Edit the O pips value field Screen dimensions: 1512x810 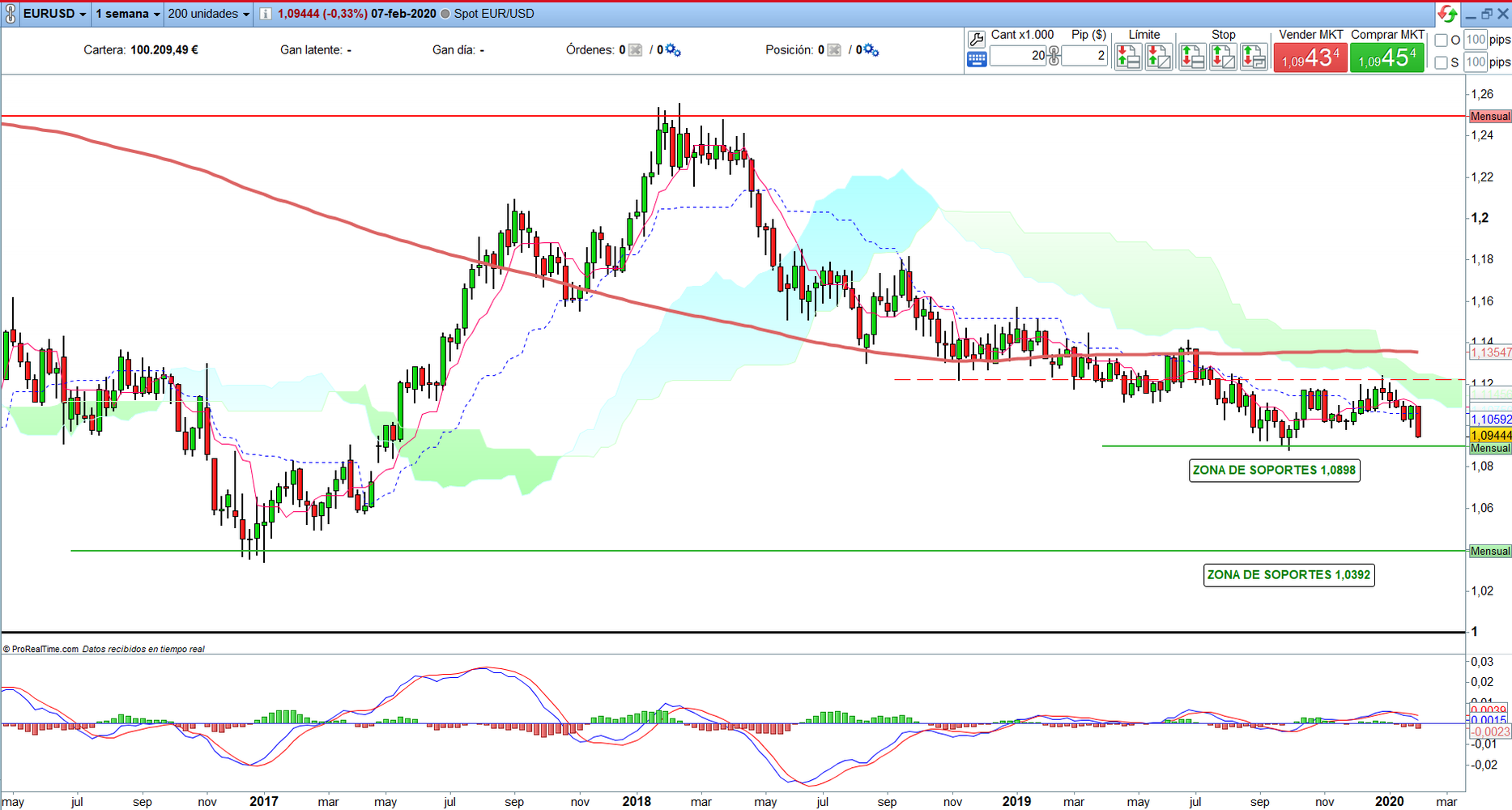point(1476,40)
